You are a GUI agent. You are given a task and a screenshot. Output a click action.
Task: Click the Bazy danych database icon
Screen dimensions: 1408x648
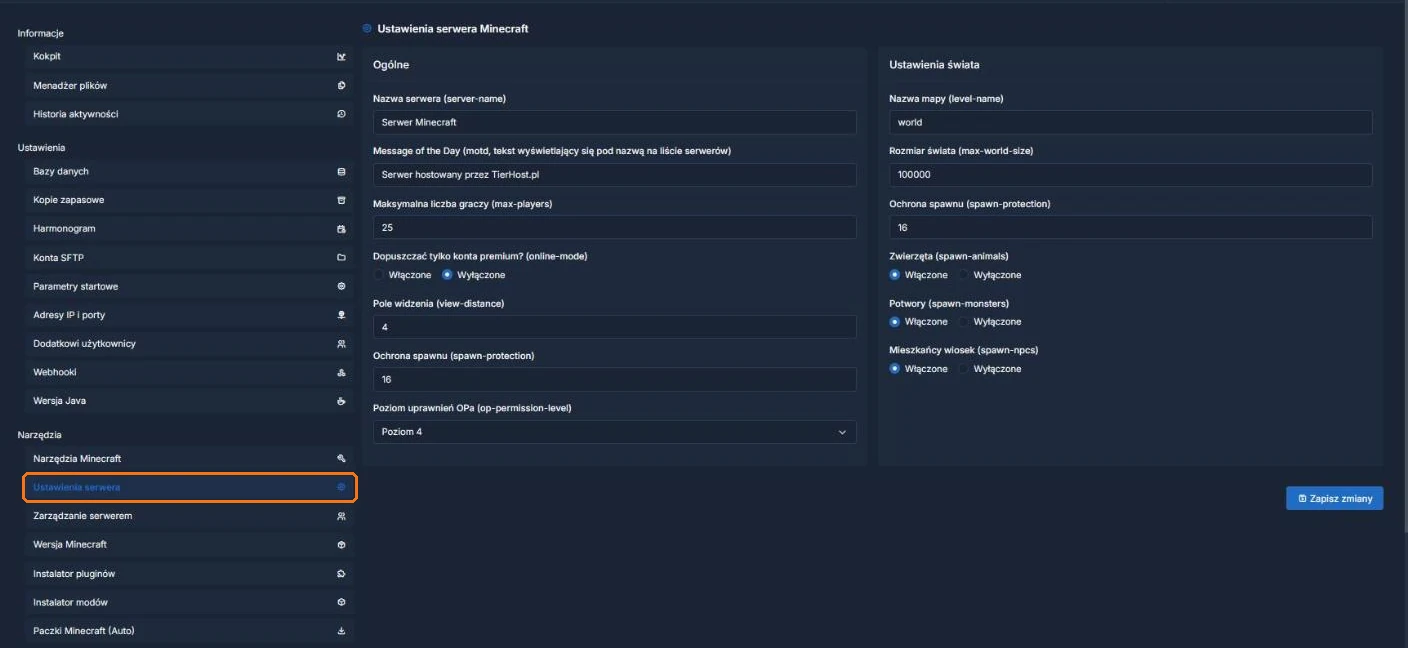click(x=341, y=172)
